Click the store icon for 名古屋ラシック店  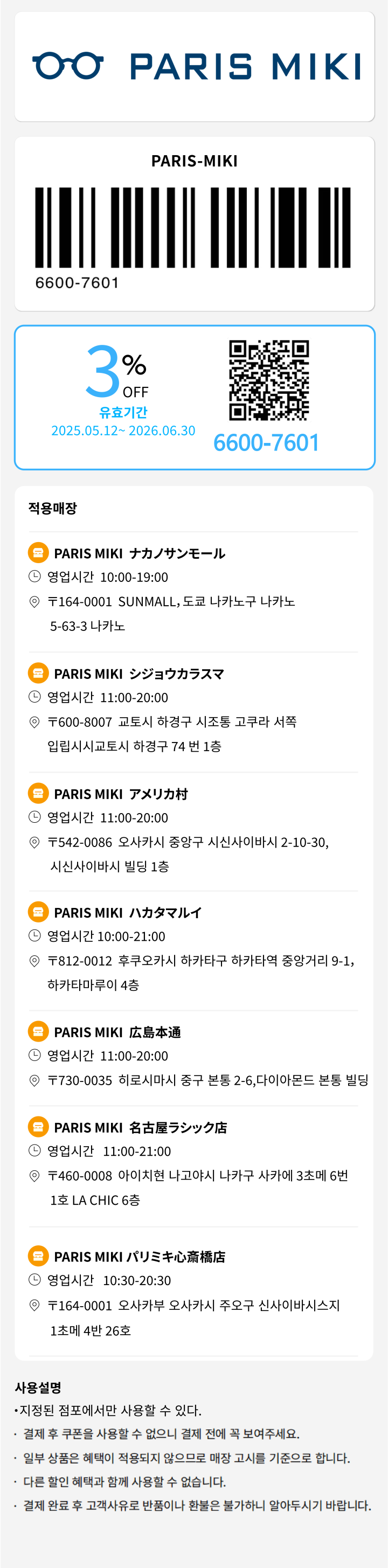(38, 1127)
